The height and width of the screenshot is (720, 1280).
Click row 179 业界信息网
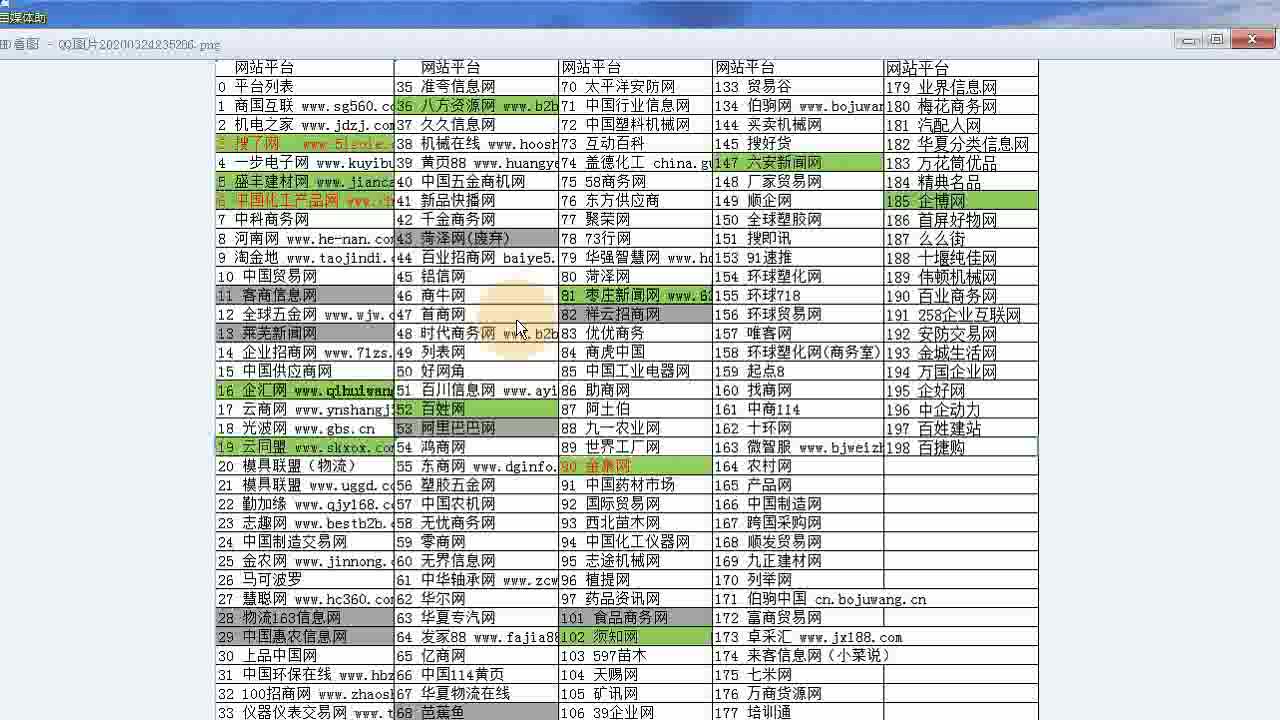pyautogui.click(x=961, y=87)
